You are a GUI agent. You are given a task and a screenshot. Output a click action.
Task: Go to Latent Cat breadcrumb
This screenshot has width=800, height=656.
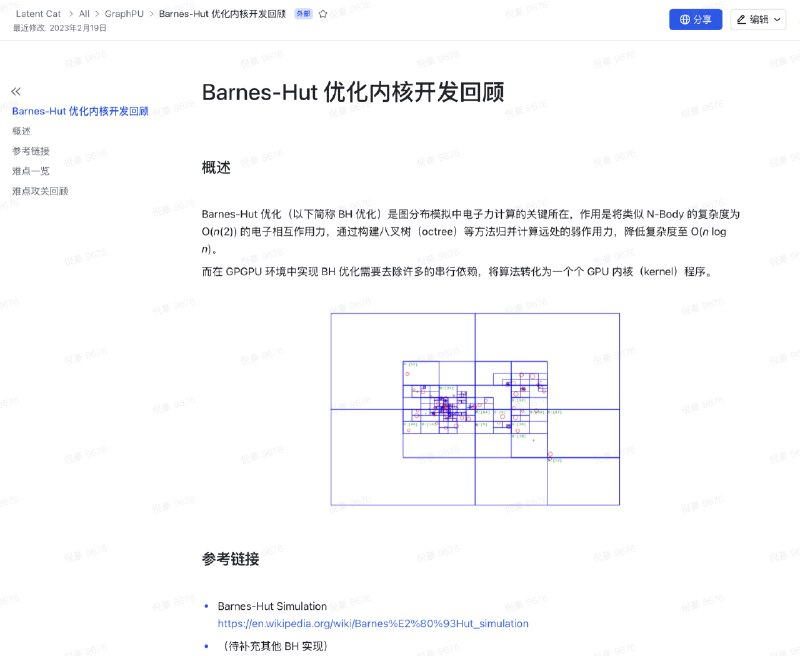(38, 14)
